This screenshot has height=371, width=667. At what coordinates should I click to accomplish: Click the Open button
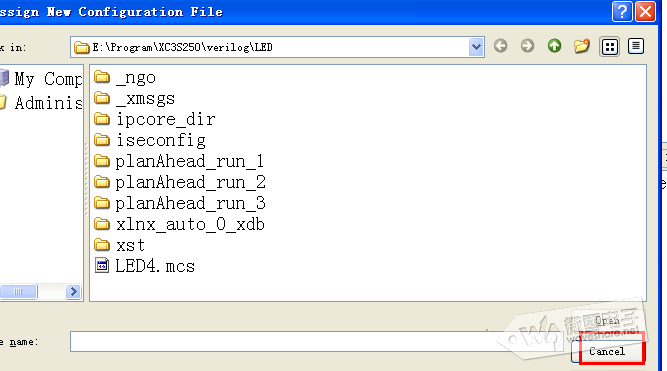[x=607, y=321]
